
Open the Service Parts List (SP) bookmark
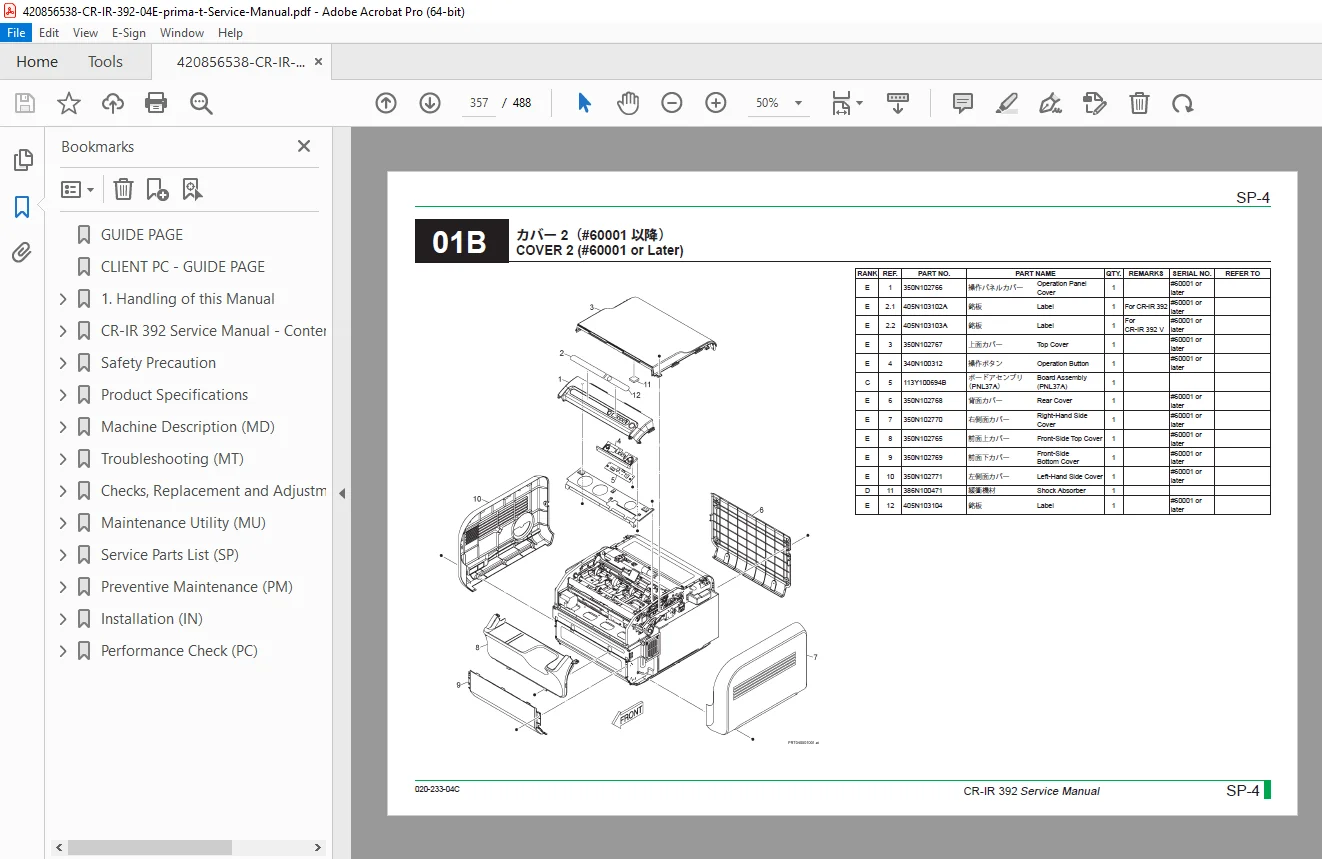(x=170, y=555)
